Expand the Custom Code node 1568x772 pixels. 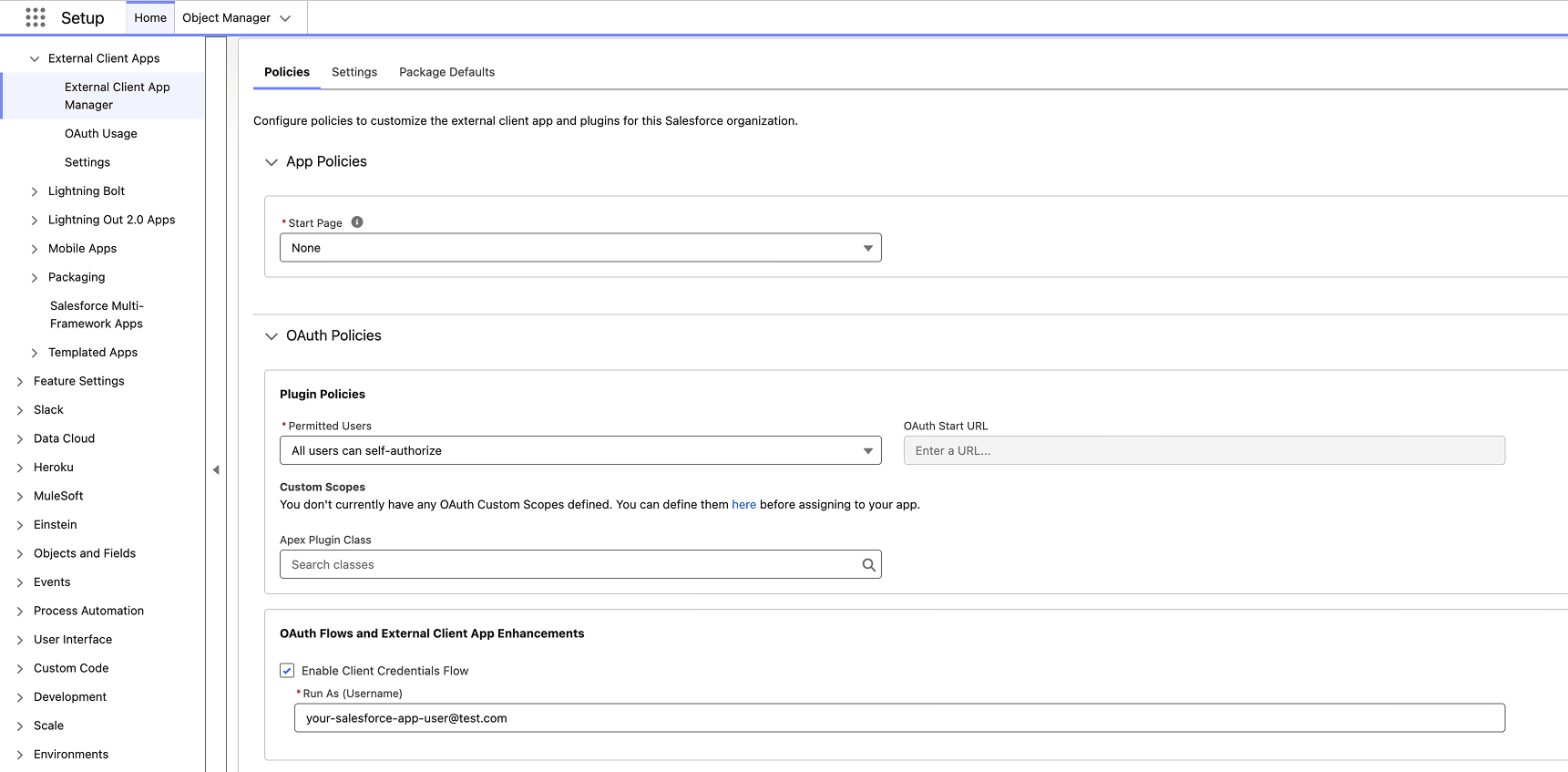(20, 669)
